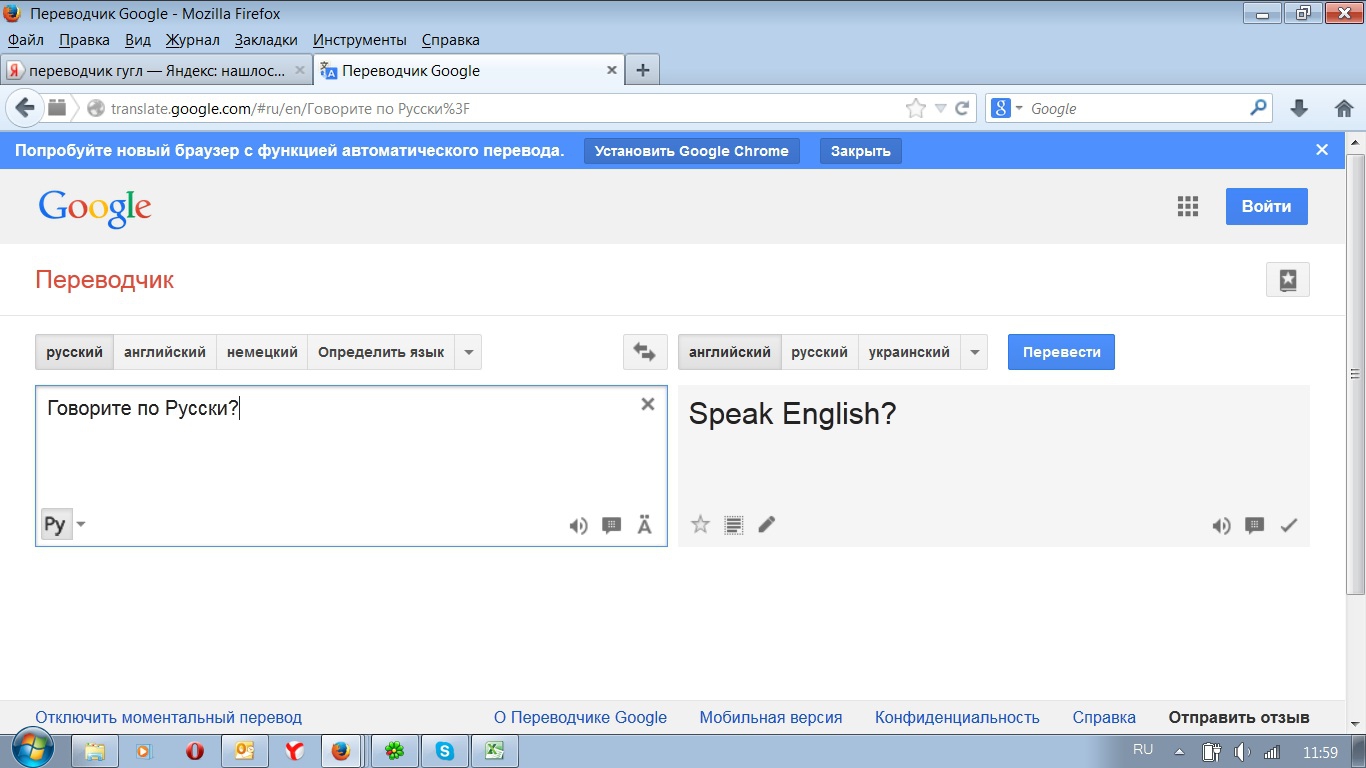1366x768 pixels.
Task: Click pencil icon to improve translation
Action: 767,524
